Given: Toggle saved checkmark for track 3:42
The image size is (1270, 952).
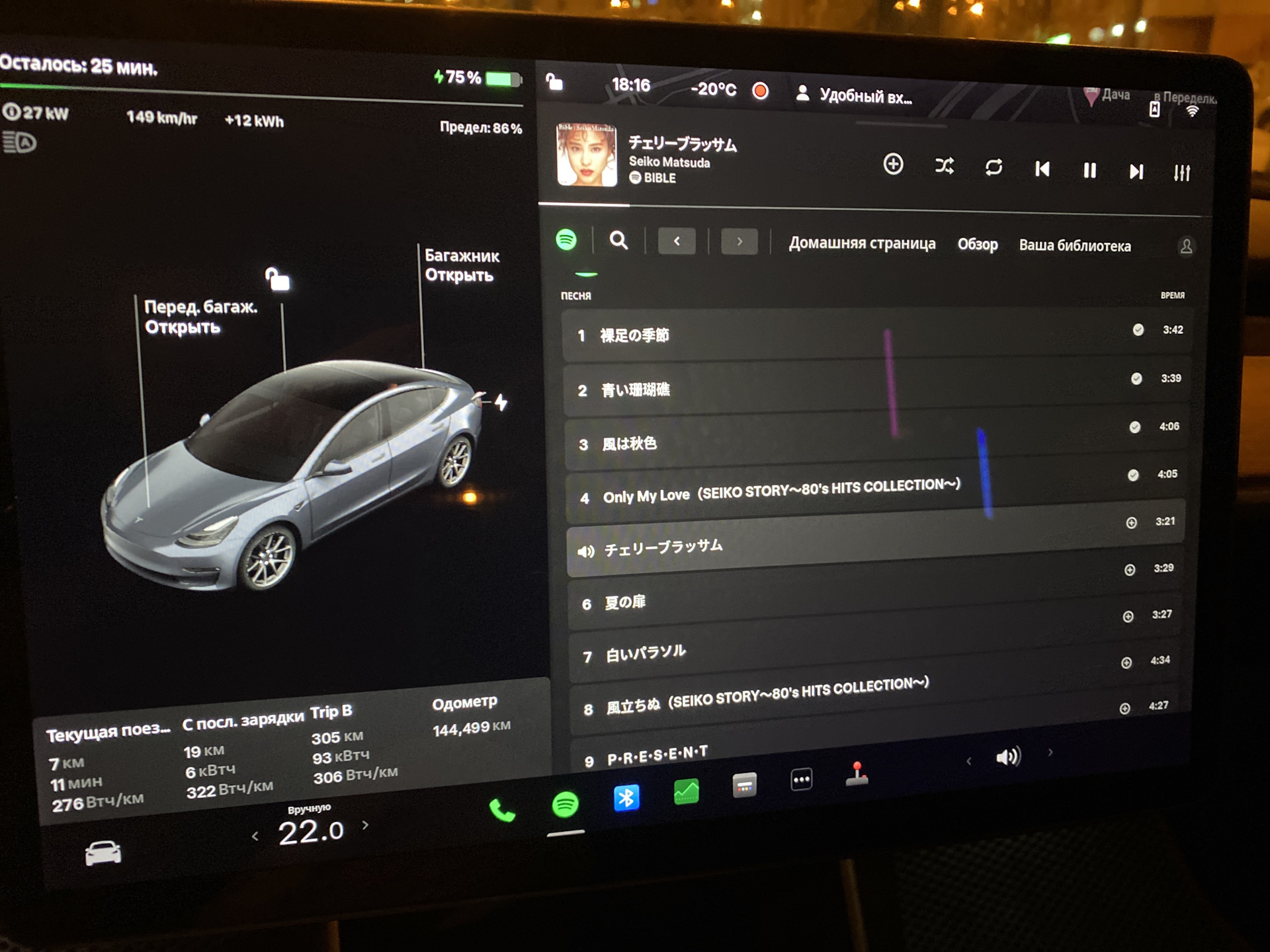Looking at the screenshot, I should point(1138,329).
